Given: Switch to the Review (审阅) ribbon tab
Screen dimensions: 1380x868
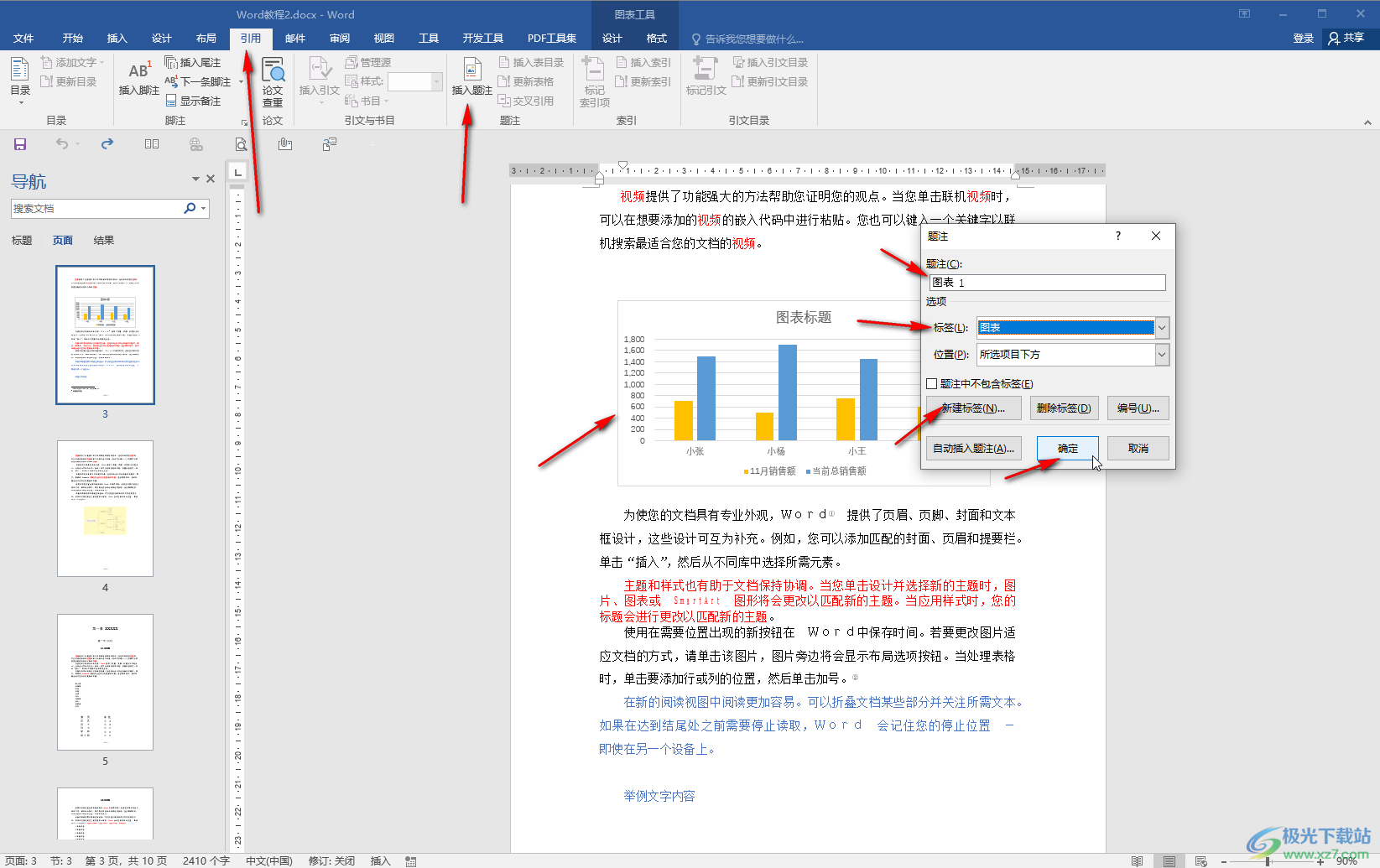Looking at the screenshot, I should point(340,38).
